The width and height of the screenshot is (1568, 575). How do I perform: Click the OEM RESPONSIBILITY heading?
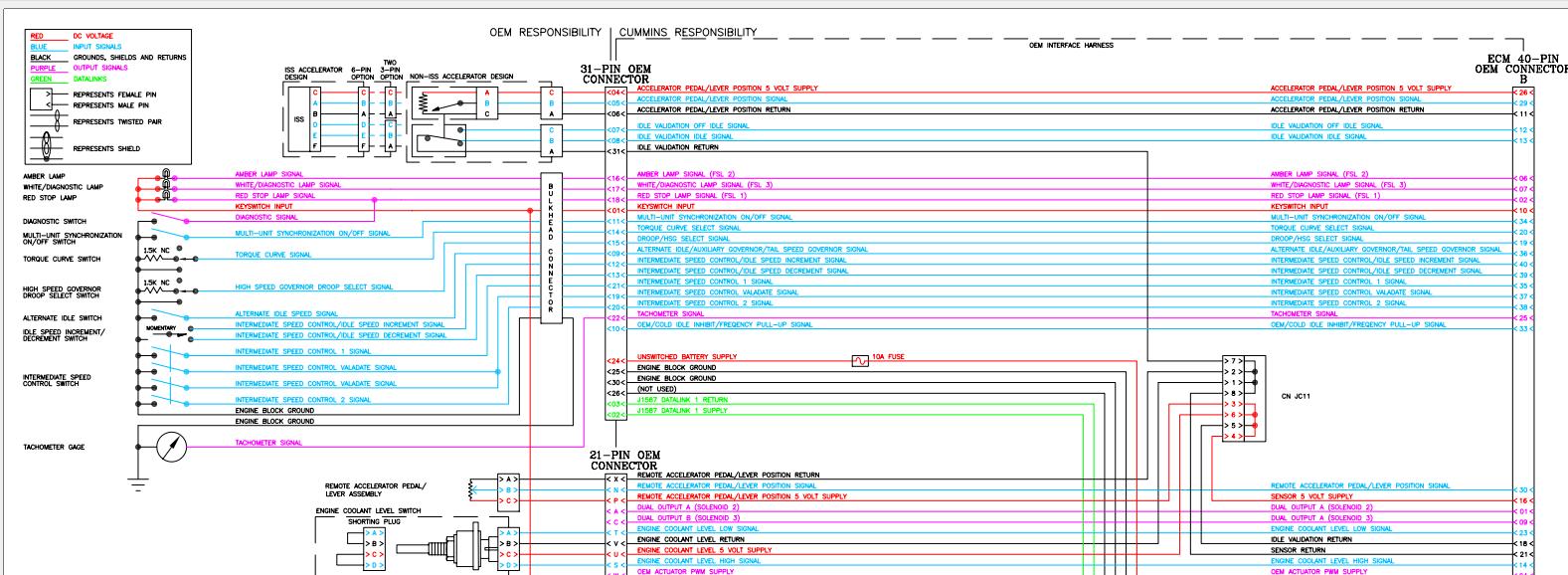[545, 33]
